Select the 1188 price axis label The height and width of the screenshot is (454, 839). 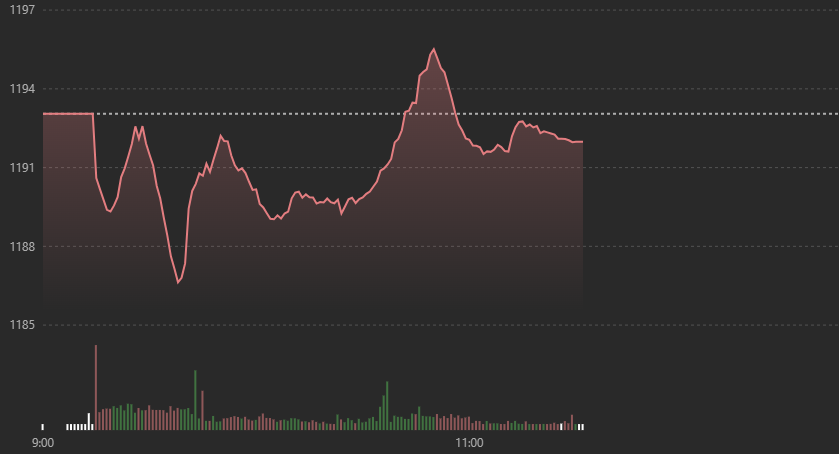22,247
